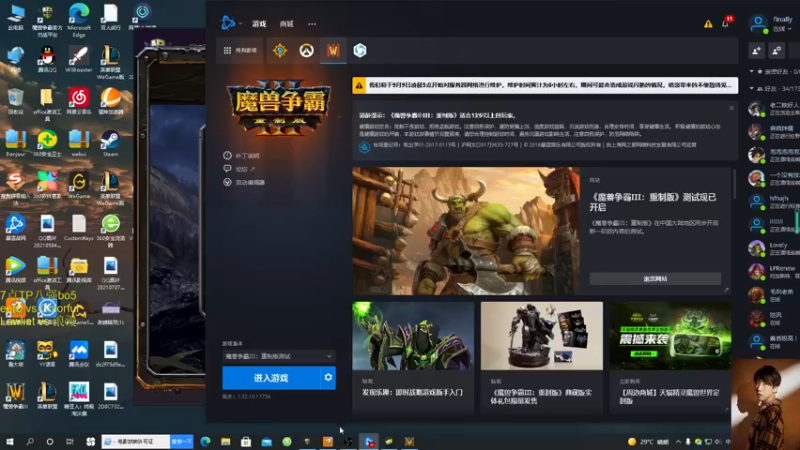
Task: Open Microsoft Edge desktop shortcut
Action: 79,19
